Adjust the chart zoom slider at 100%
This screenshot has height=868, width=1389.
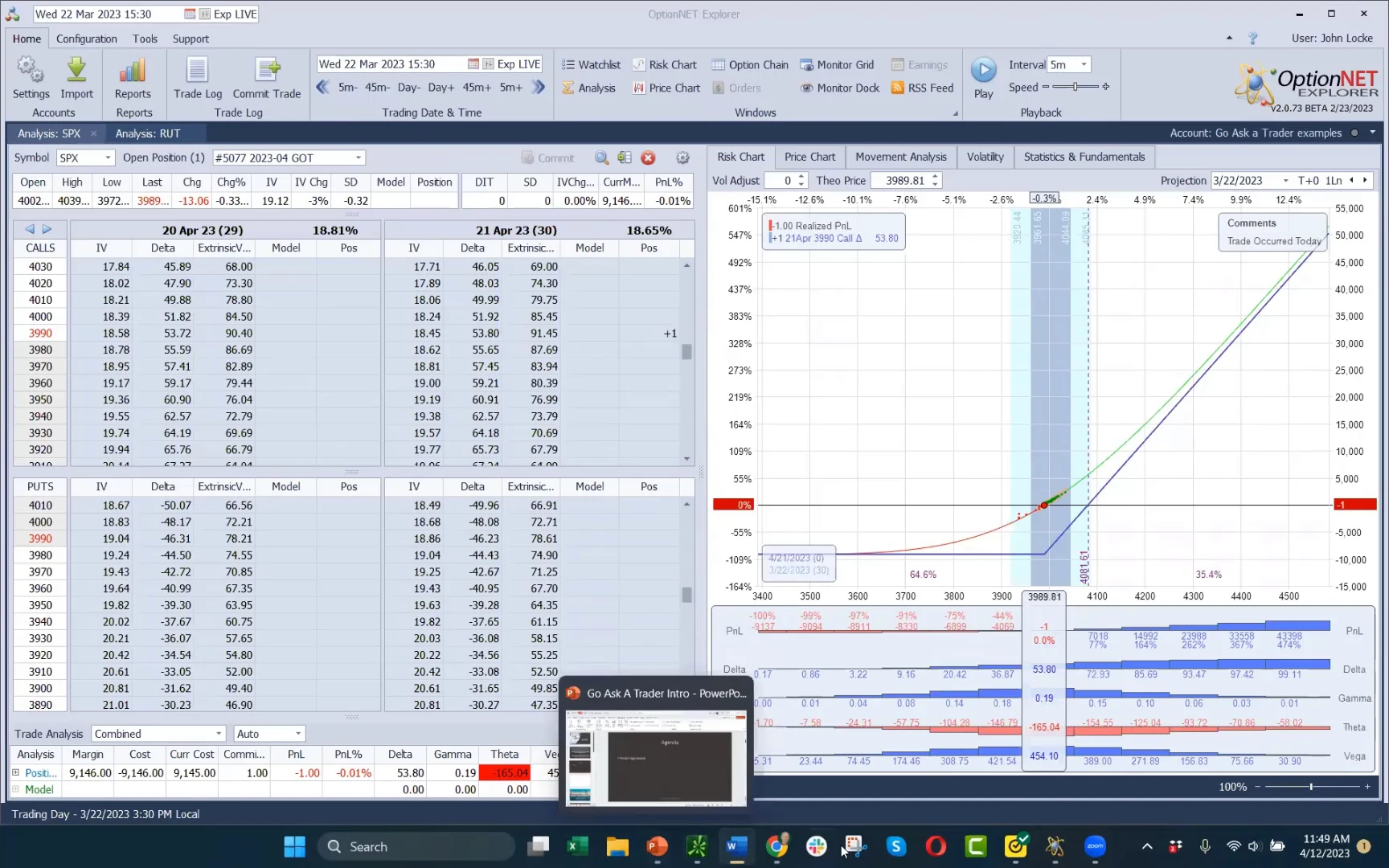(1311, 787)
